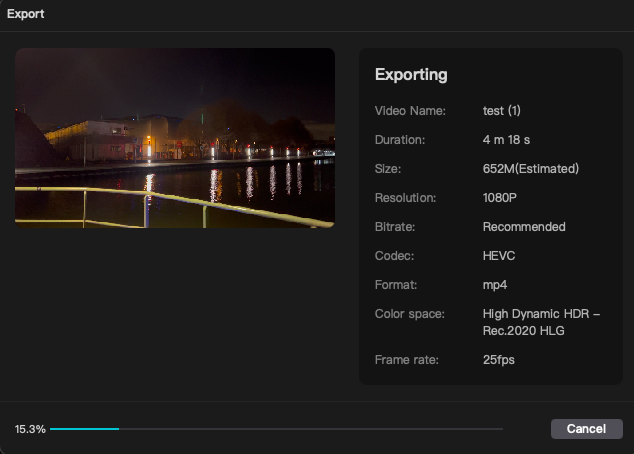
Task: Click the color space value High Dynamic HDR
Action: coord(541,322)
